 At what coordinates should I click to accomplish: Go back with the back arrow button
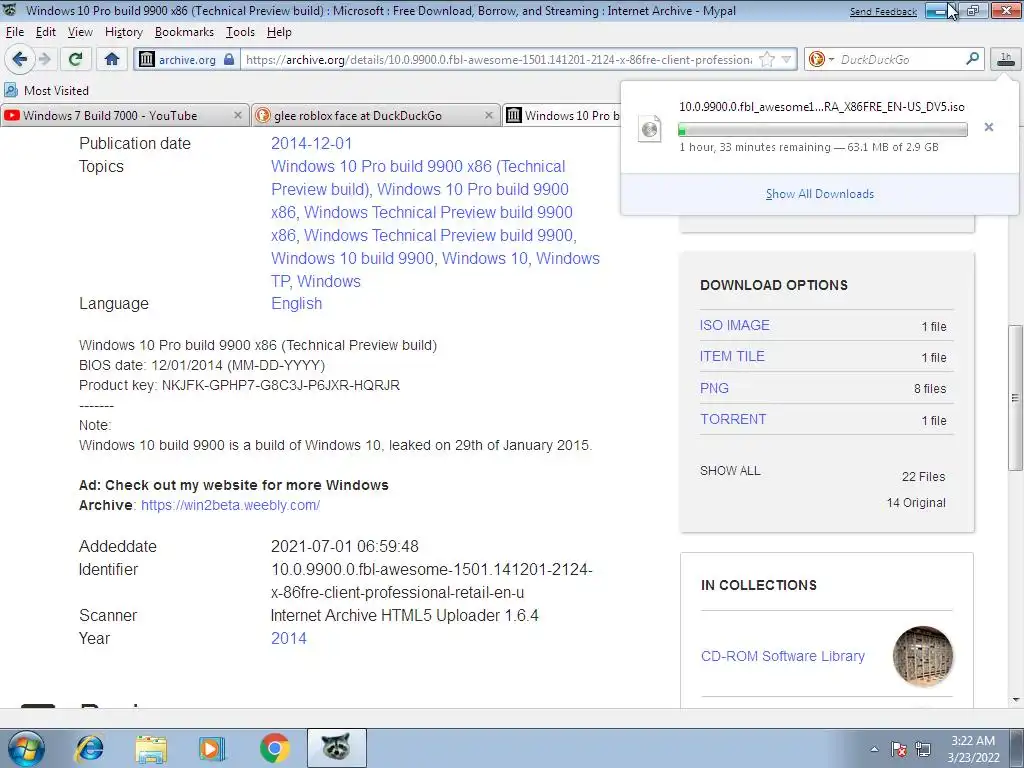(x=20, y=59)
